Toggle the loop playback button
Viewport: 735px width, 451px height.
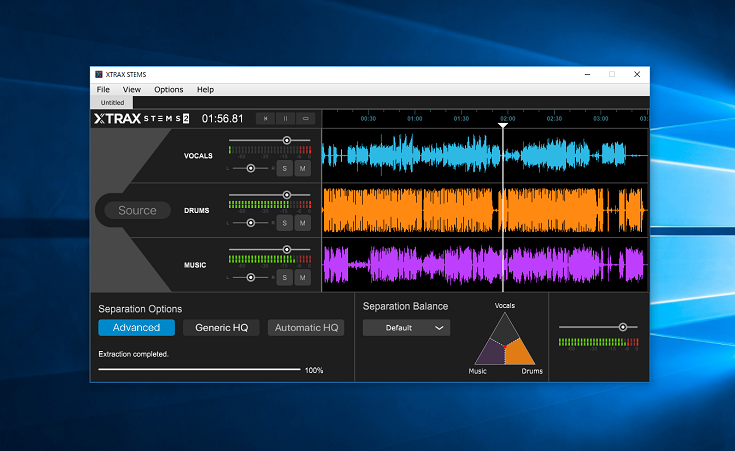pyautogui.click(x=306, y=119)
